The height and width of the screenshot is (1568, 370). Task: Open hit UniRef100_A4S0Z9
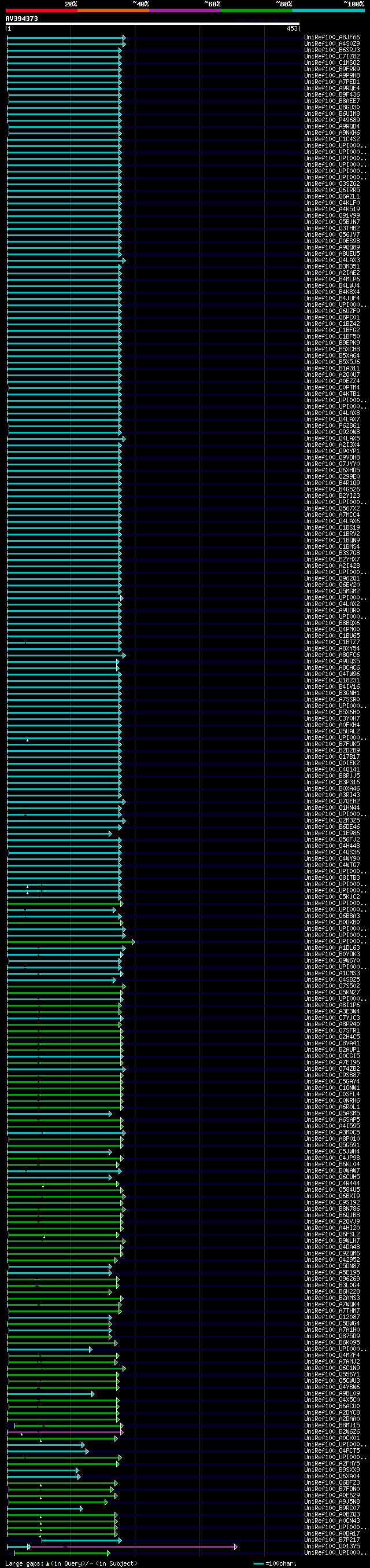tap(332, 44)
